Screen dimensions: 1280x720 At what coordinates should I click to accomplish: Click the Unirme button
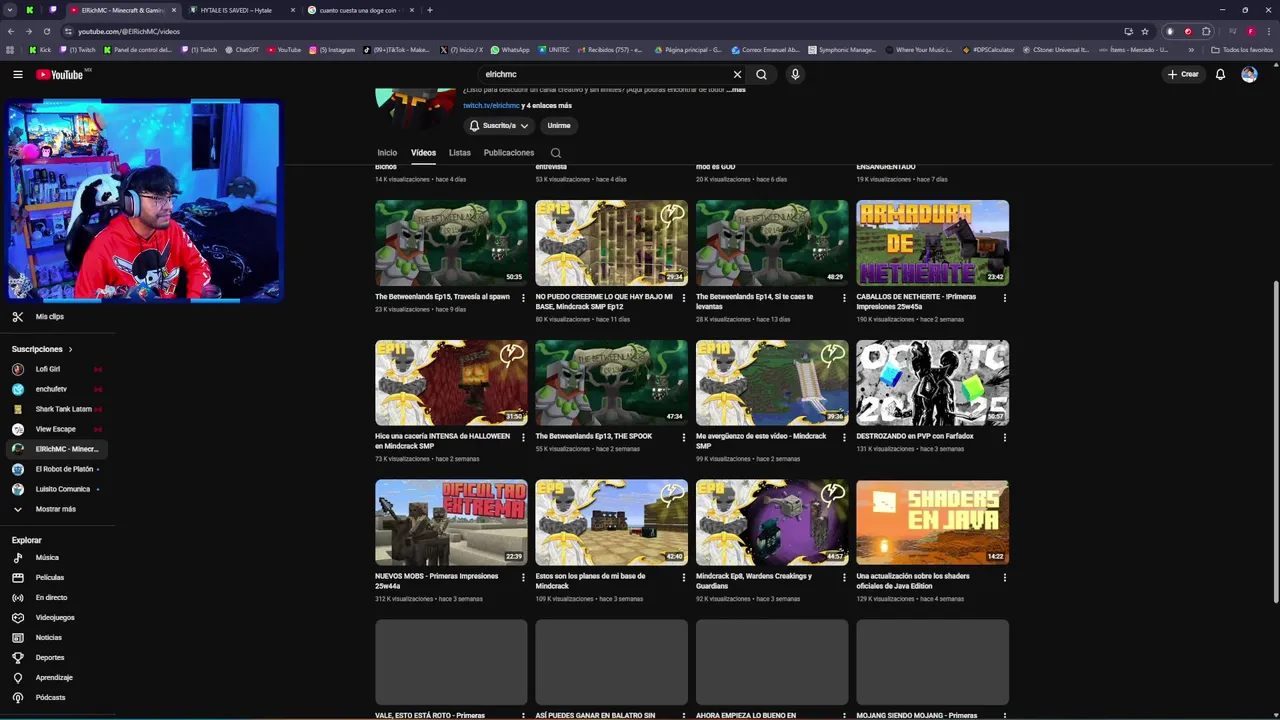click(559, 125)
